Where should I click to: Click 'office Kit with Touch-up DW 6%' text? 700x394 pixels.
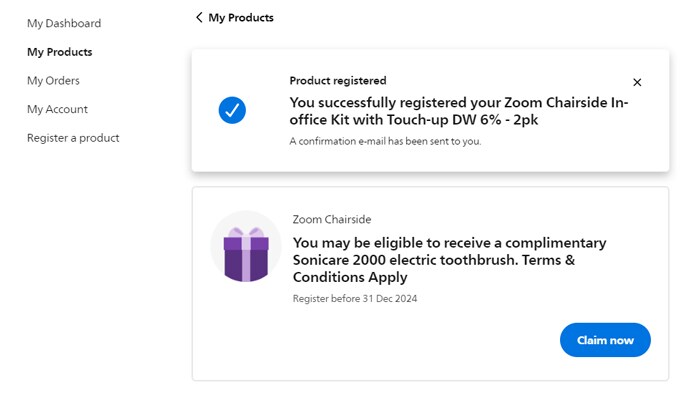click(395, 120)
